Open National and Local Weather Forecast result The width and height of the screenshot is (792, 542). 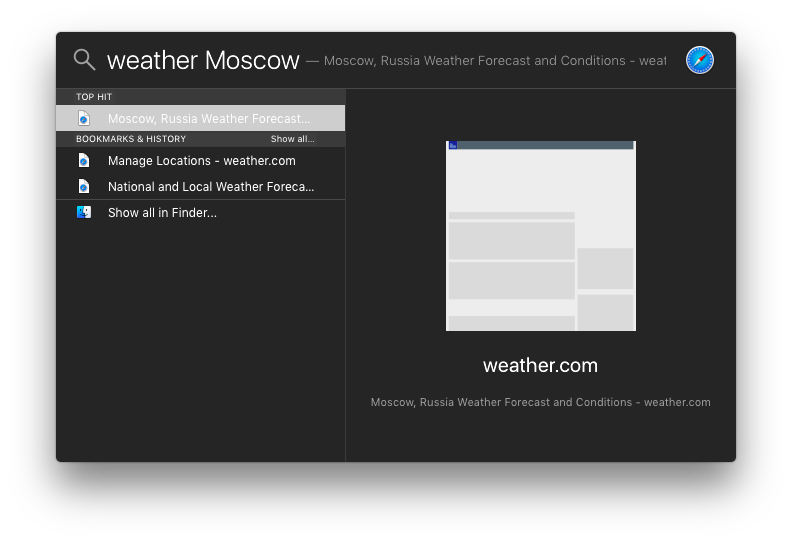tap(201, 186)
